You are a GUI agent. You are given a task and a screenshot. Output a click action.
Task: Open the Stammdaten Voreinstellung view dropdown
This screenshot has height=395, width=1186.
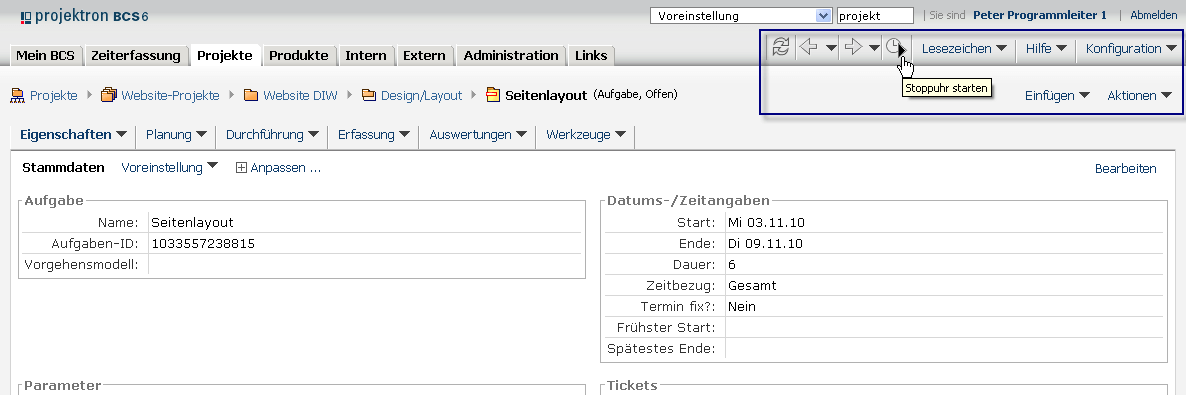point(169,167)
